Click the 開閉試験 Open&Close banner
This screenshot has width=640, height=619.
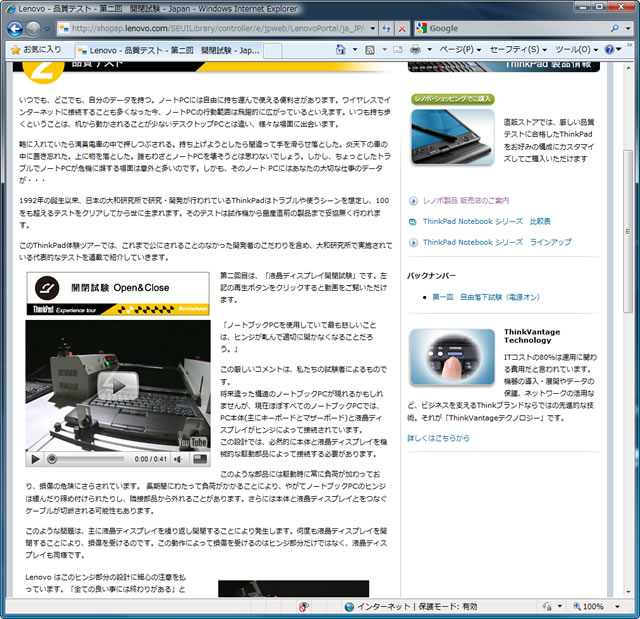point(118,293)
